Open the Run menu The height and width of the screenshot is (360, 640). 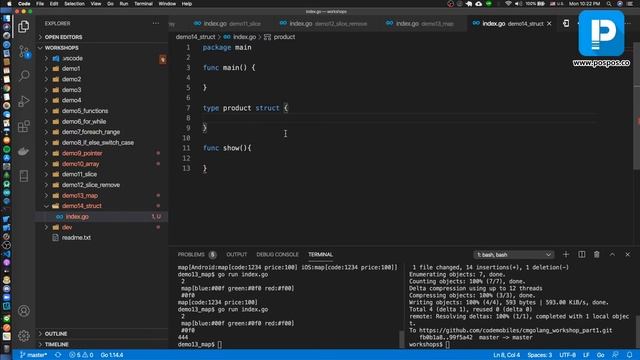point(124,4)
